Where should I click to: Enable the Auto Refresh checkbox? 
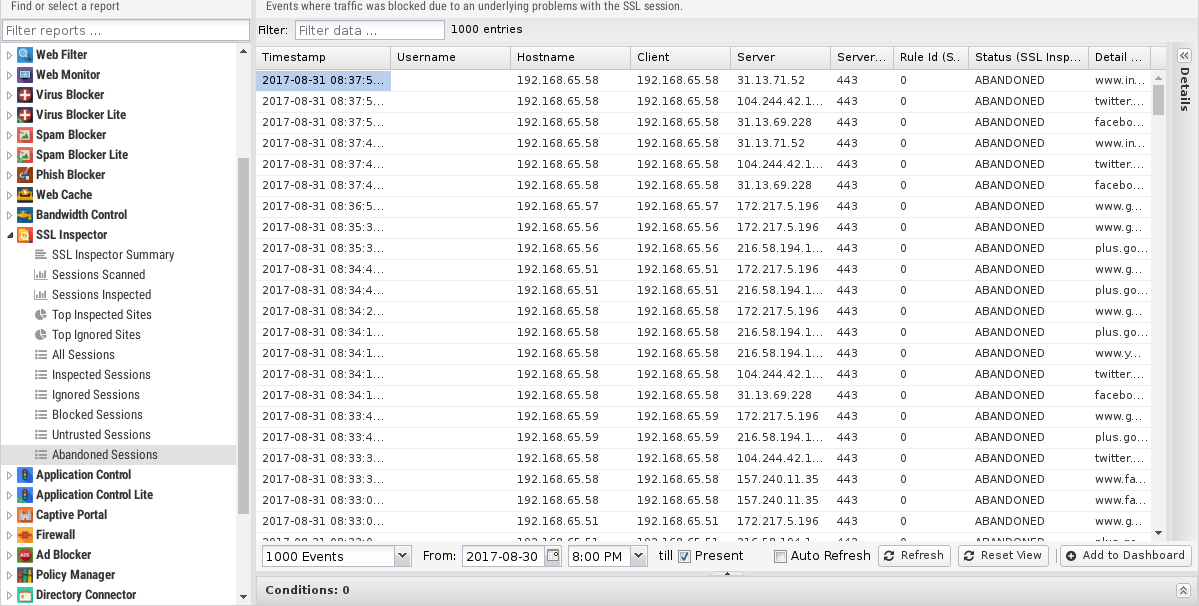pyautogui.click(x=781, y=556)
